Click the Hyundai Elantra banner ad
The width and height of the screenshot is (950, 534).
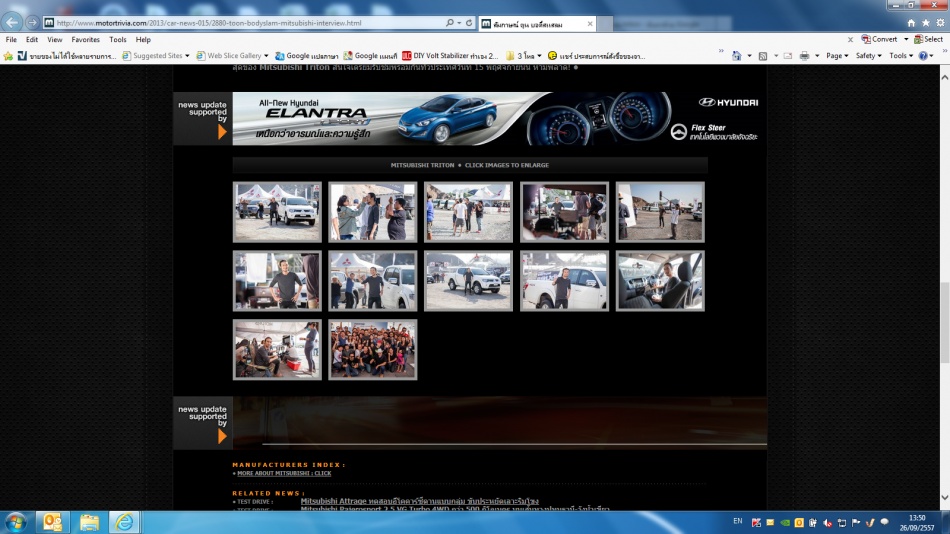click(x=499, y=119)
